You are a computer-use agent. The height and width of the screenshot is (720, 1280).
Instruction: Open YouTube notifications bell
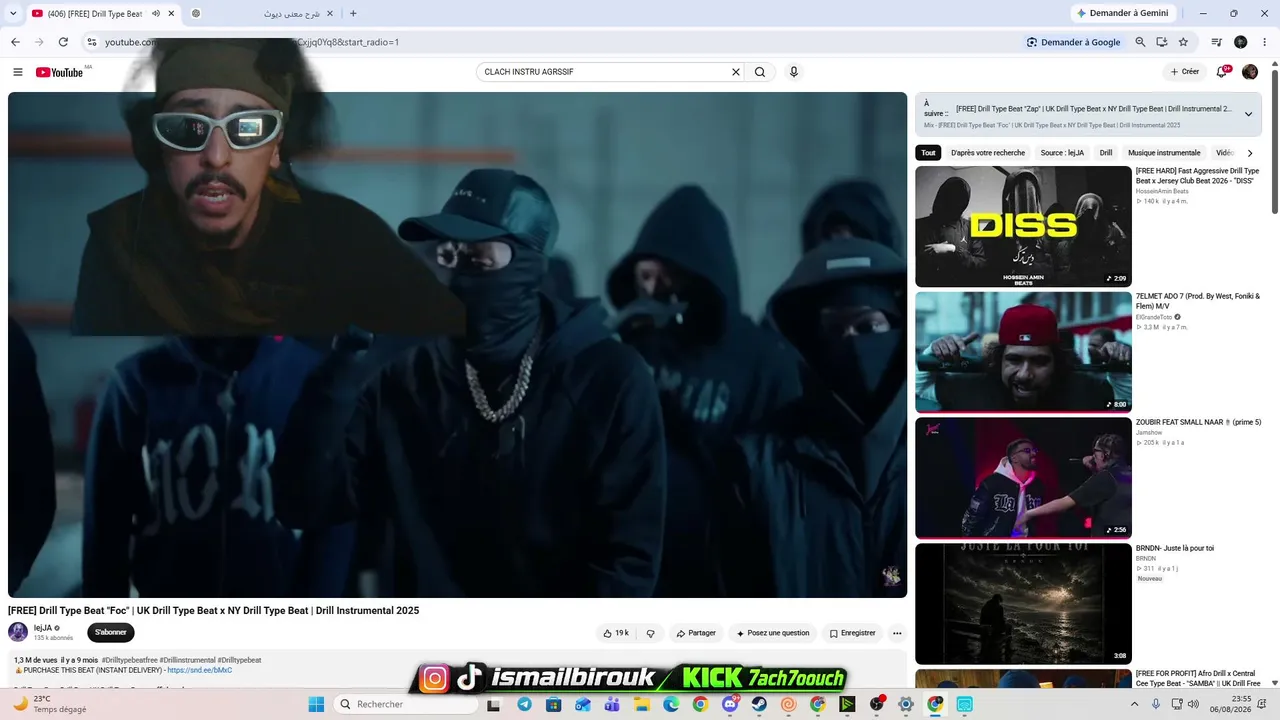pyautogui.click(x=1222, y=72)
